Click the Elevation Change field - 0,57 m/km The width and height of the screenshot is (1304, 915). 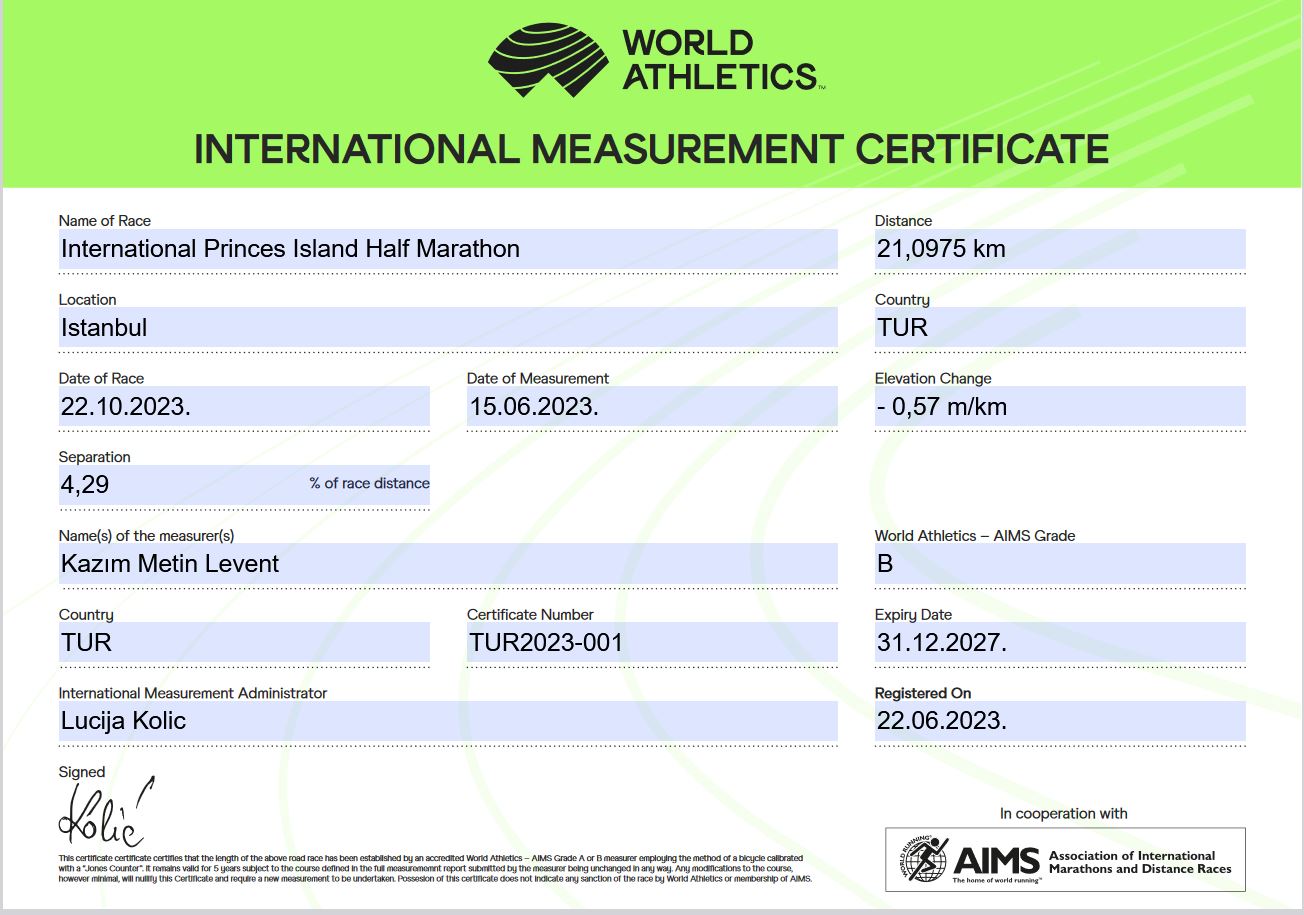pyautogui.click(x=1060, y=406)
